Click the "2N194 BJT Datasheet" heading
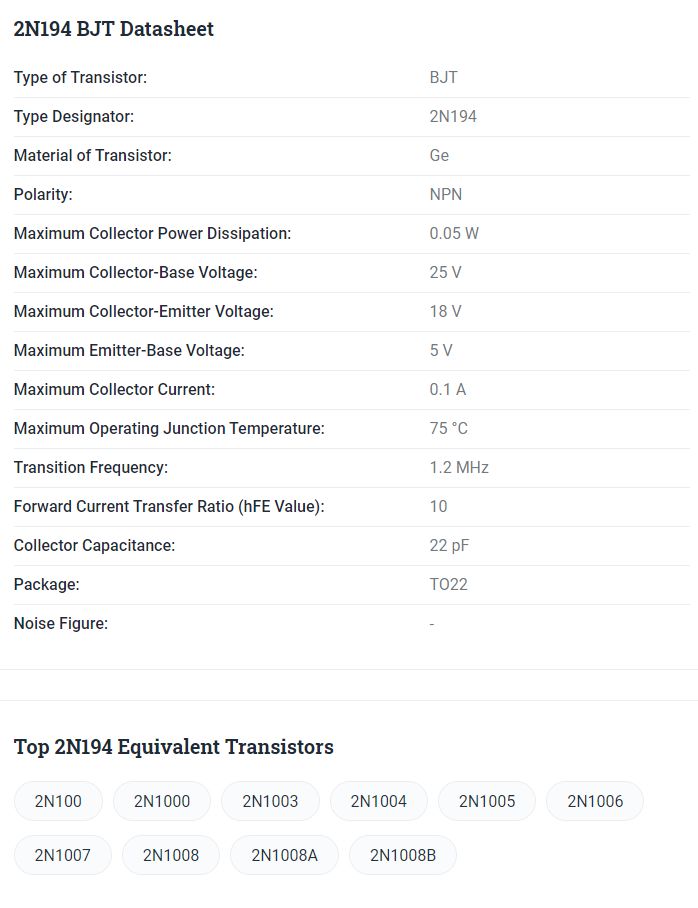Image resolution: width=698 pixels, height=908 pixels. click(114, 29)
